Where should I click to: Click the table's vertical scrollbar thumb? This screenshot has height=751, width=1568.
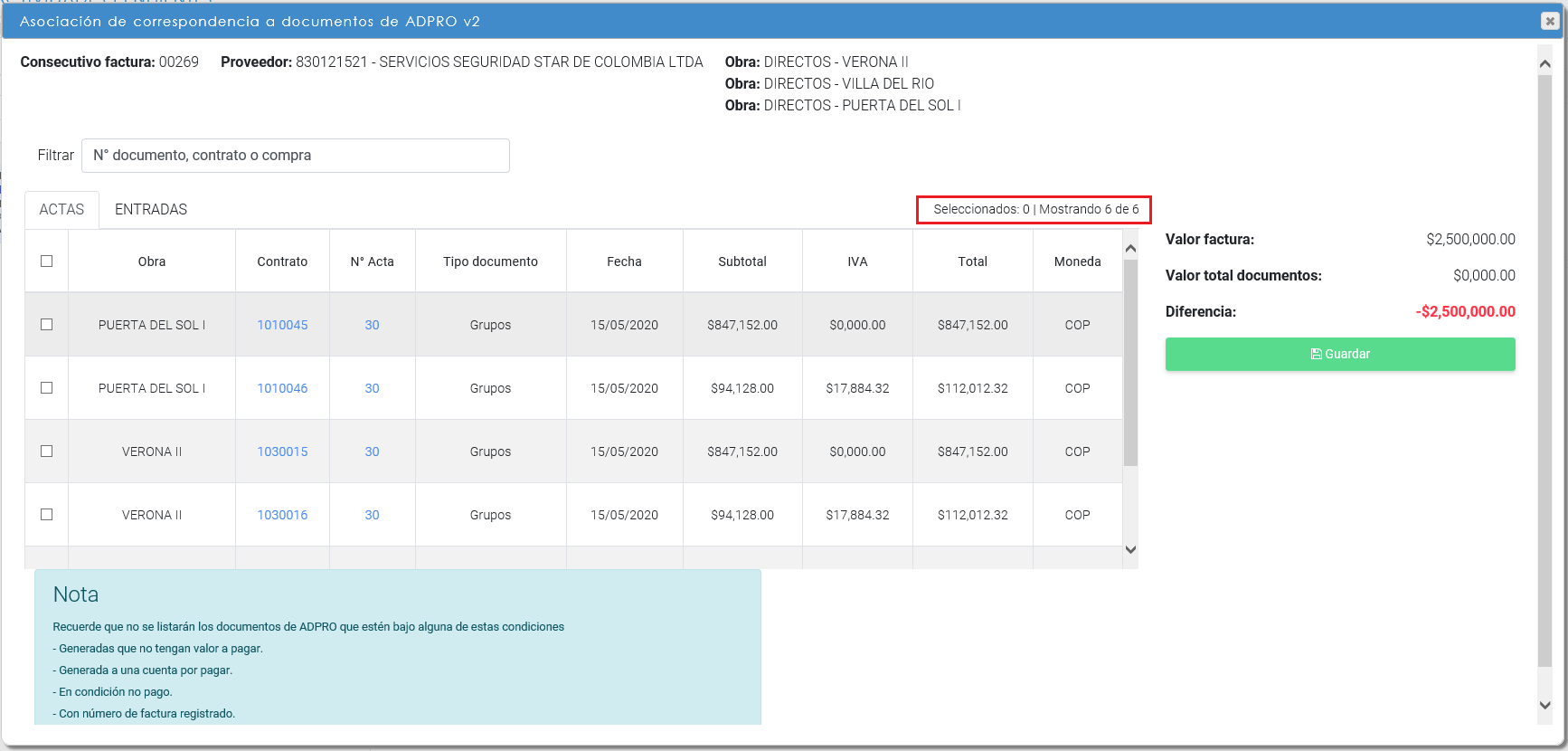click(1130, 362)
